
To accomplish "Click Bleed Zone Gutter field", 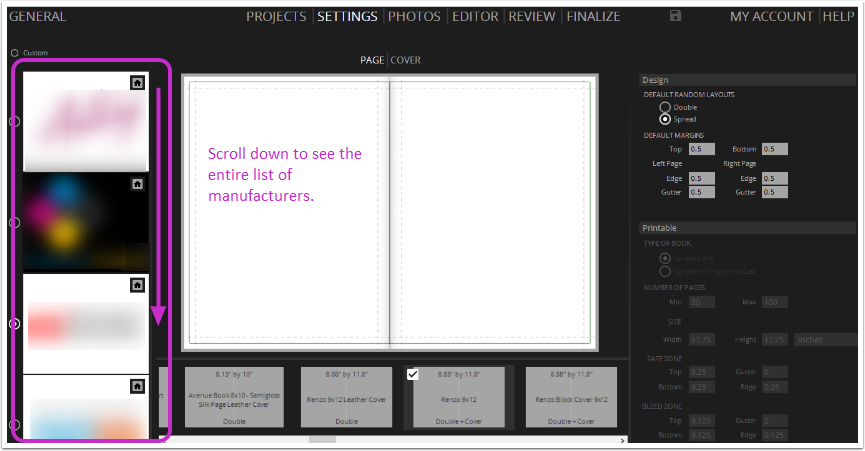I will tap(775, 421).
